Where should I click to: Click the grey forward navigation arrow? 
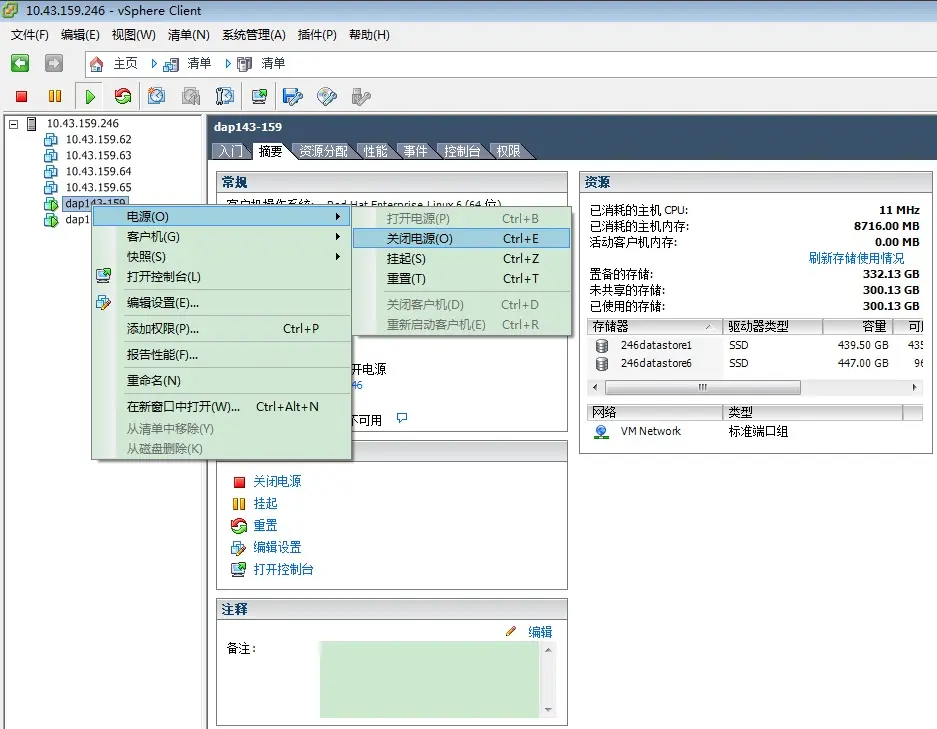point(54,63)
